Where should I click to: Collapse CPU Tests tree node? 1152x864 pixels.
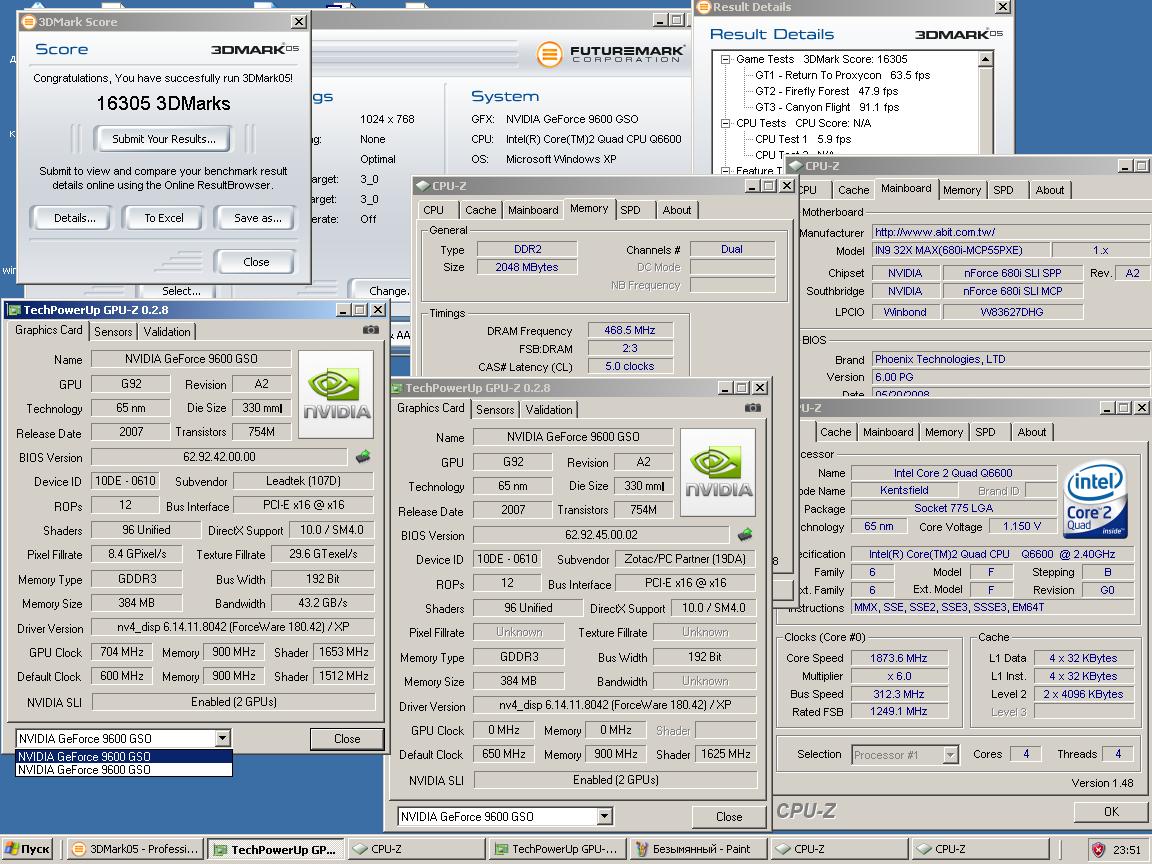(x=725, y=123)
